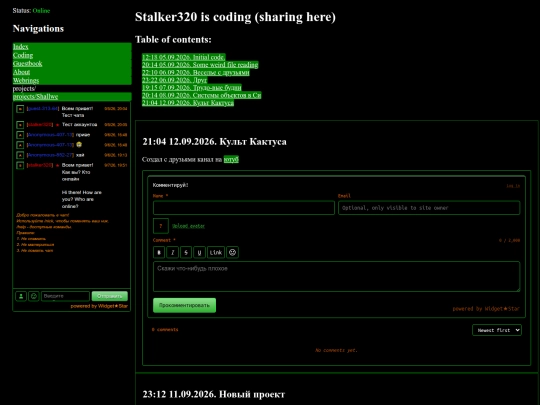Screen dimensions: 540x405
Task: Open projects/Shallwe link
Action: click(x=35, y=96)
